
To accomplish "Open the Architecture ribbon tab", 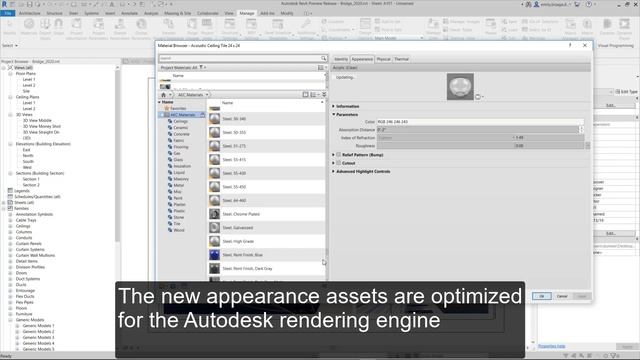I will pyautogui.click(x=30, y=13).
